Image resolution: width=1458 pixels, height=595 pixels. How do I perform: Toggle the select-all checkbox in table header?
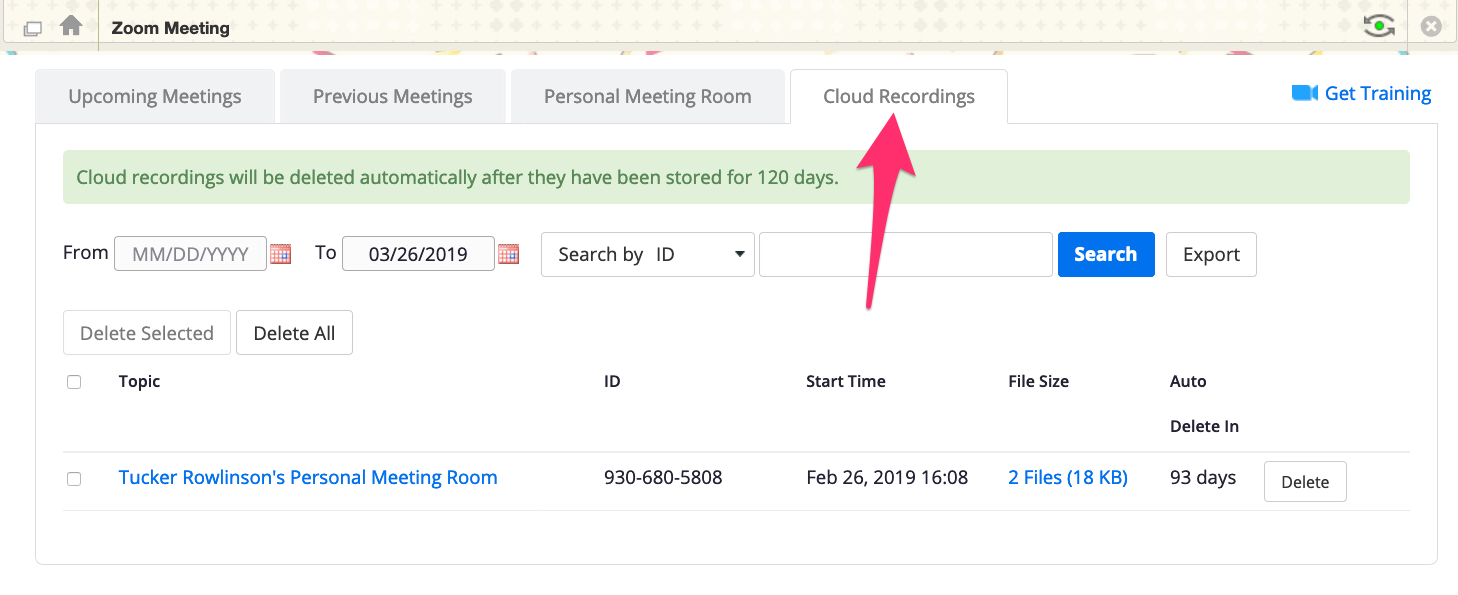tap(74, 382)
